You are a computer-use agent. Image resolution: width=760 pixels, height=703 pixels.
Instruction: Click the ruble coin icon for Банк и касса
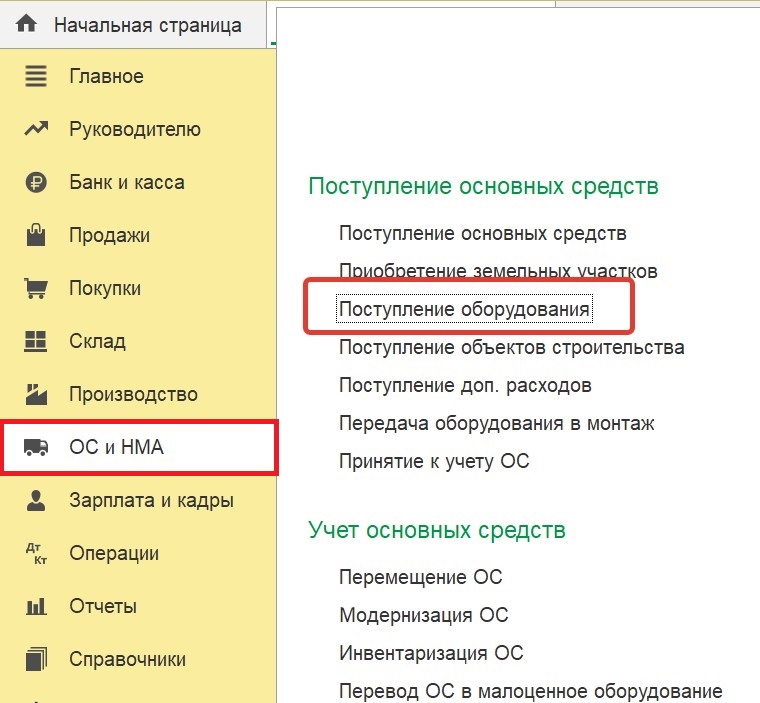pos(36,182)
